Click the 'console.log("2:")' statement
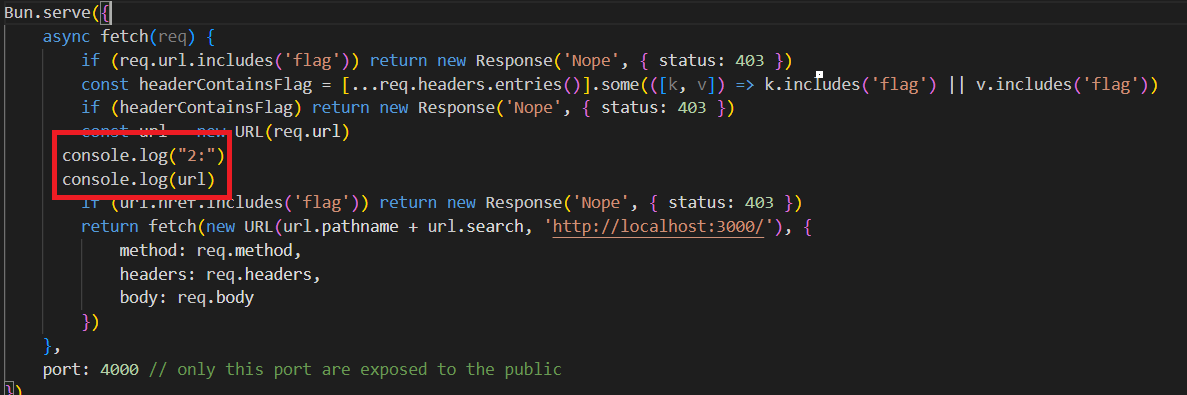1187x395 pixels. 144,157
